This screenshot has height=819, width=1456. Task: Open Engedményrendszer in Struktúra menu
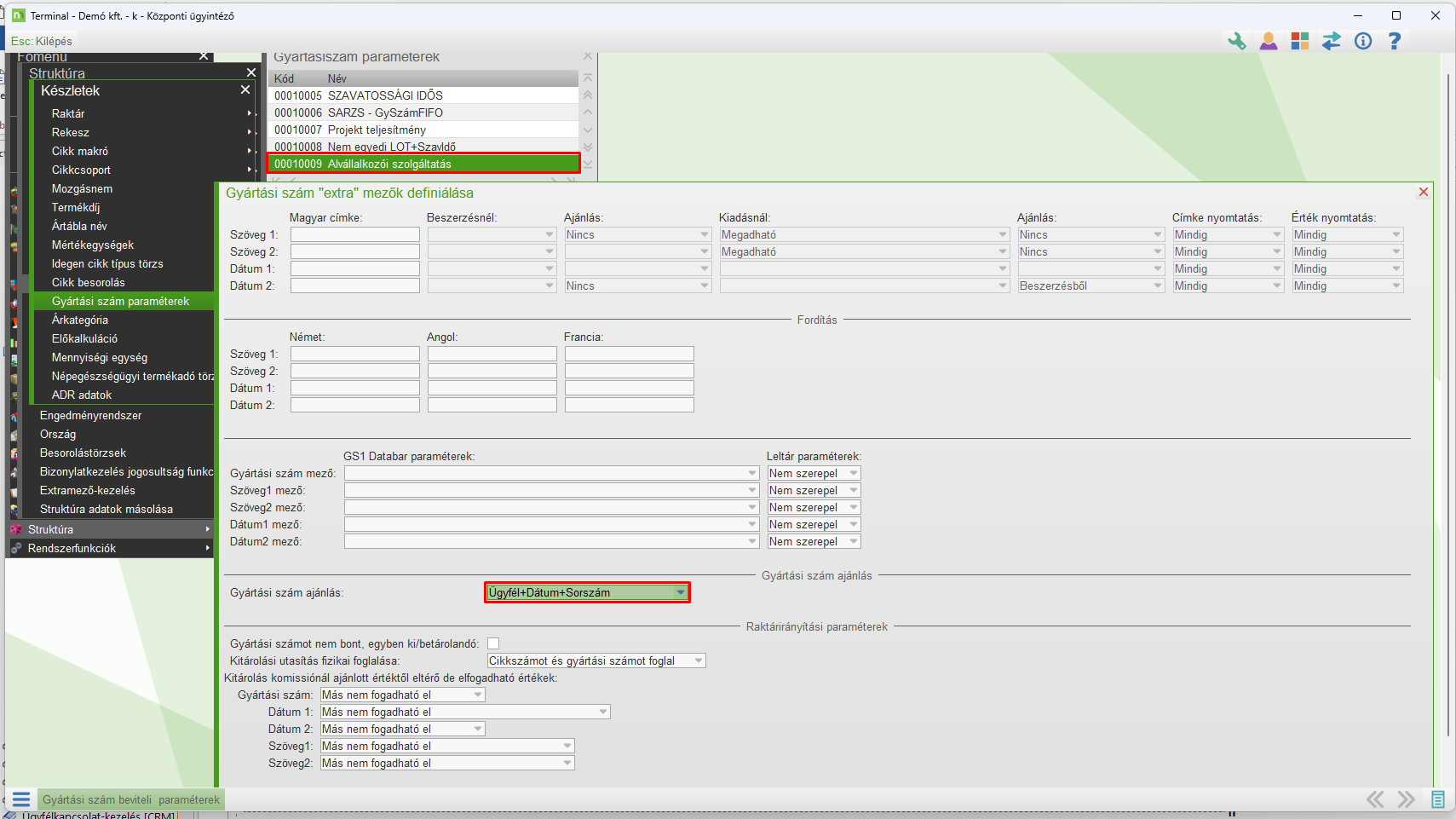click(x=91, y=415)
